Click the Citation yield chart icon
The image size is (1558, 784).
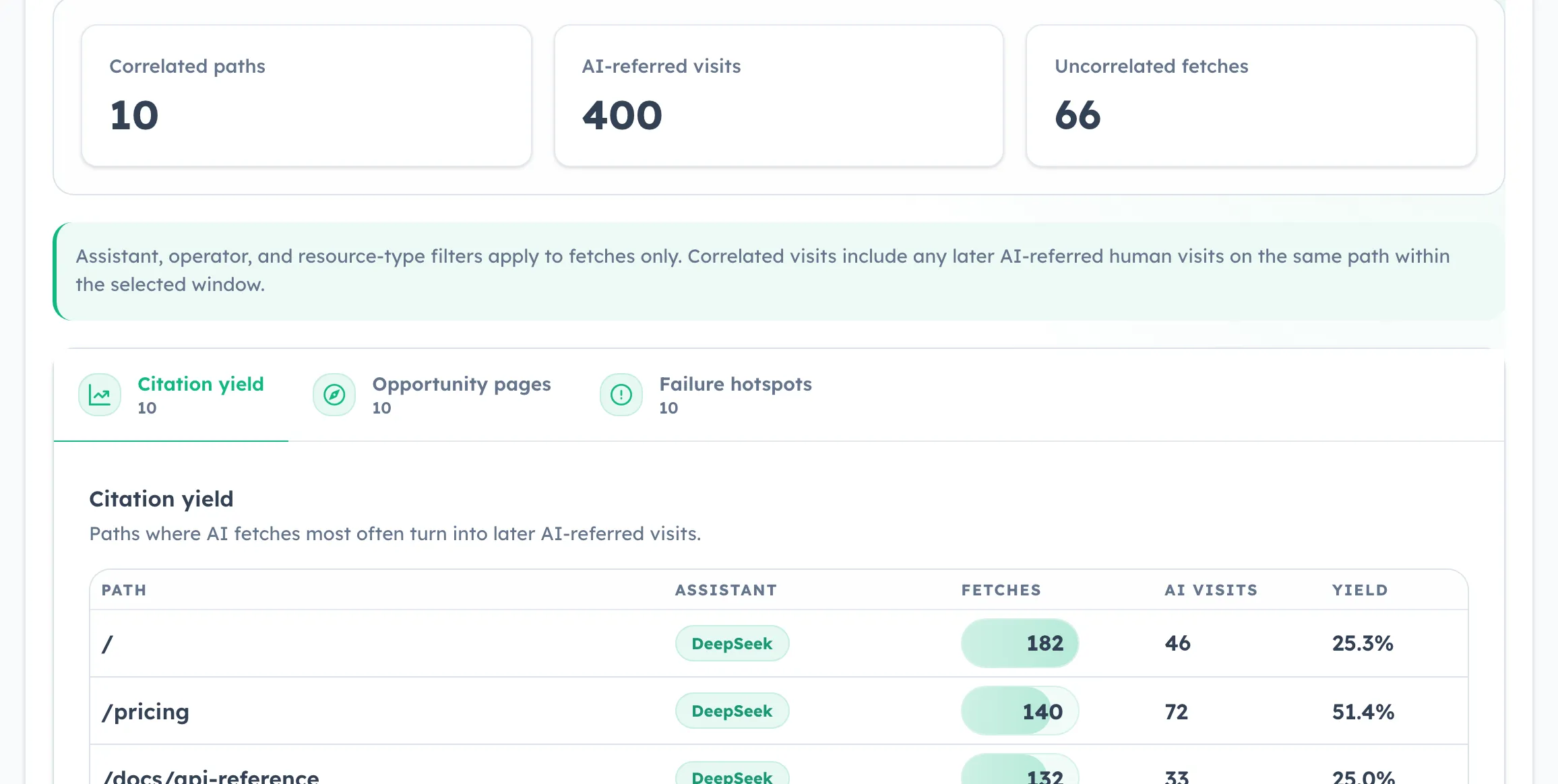click(100, 395)
